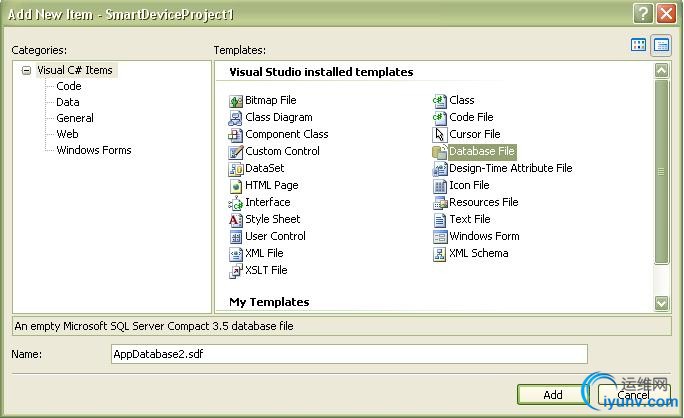Viewport: 684px width, 418px height.
Task: Choose the Code File template icon
Action: click(440, 118)
